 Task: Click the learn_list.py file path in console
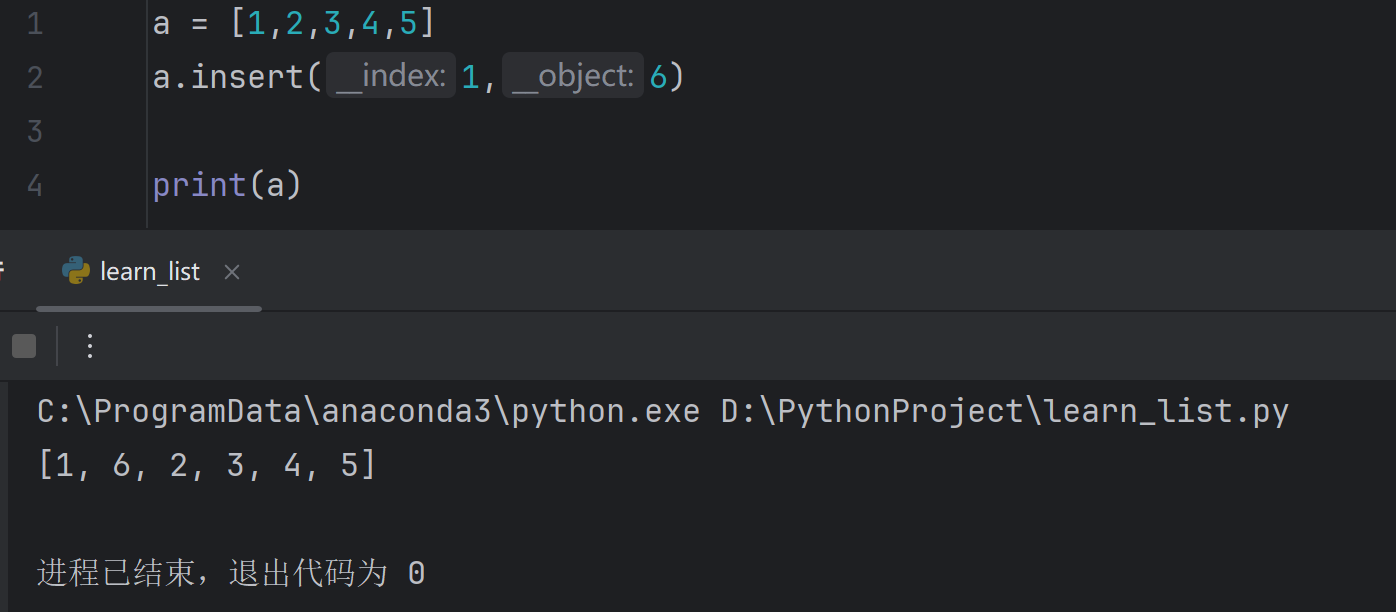click(x=1005, y=411)
